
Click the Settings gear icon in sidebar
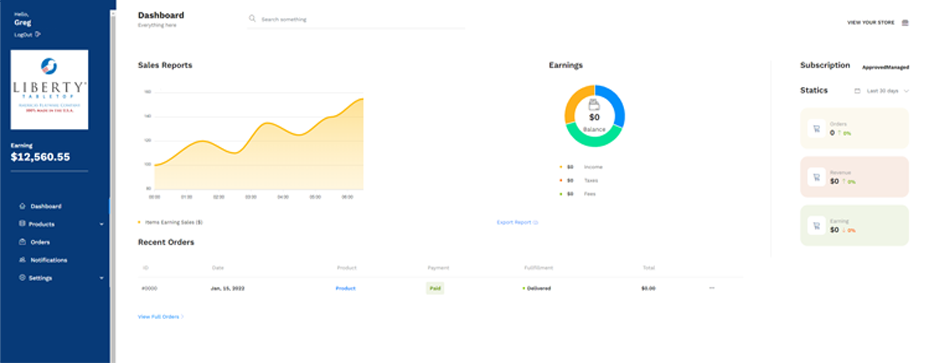(x=23, y=278)
